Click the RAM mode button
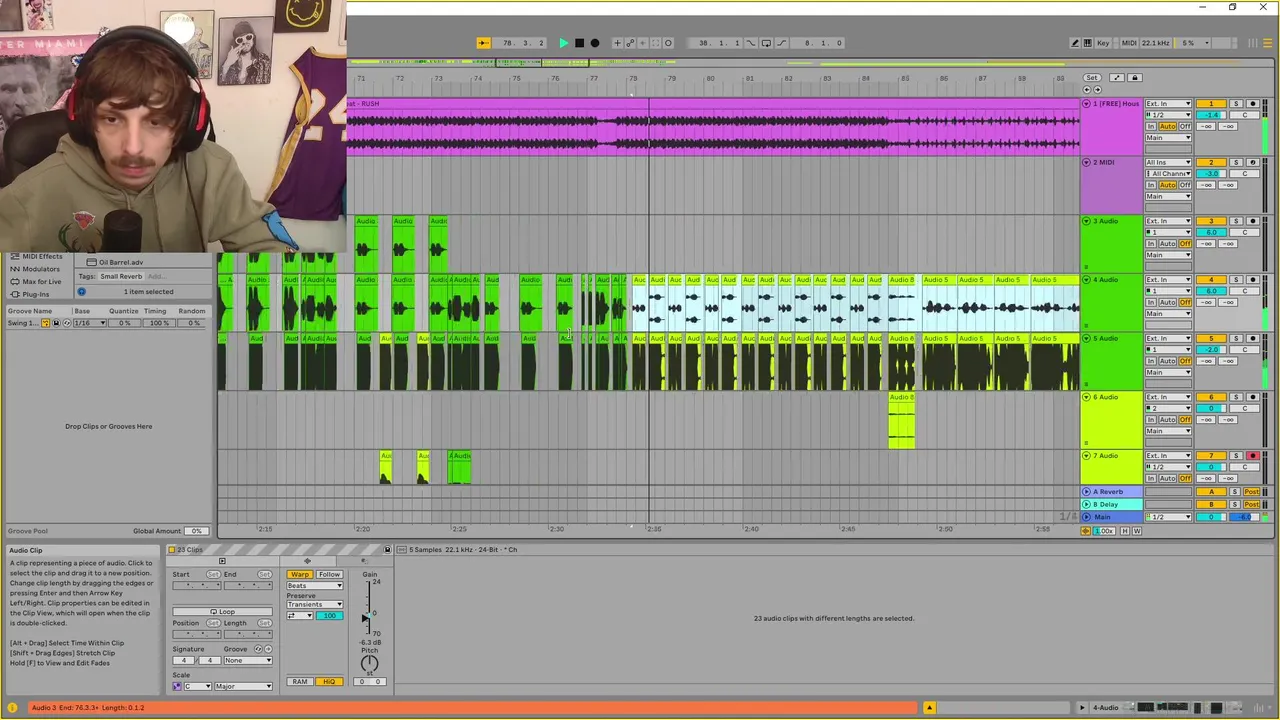This screenshot has width=1280, height=720. point(300,682)
